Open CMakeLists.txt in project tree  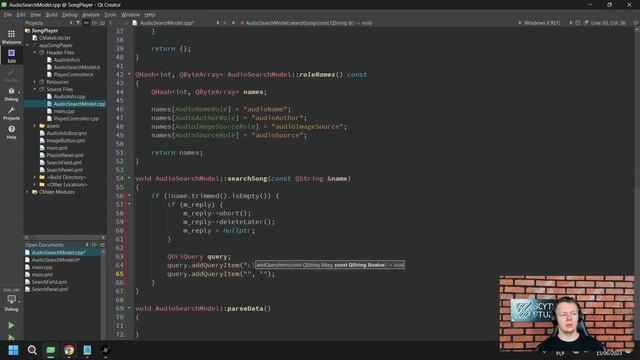tap(55, 38)
